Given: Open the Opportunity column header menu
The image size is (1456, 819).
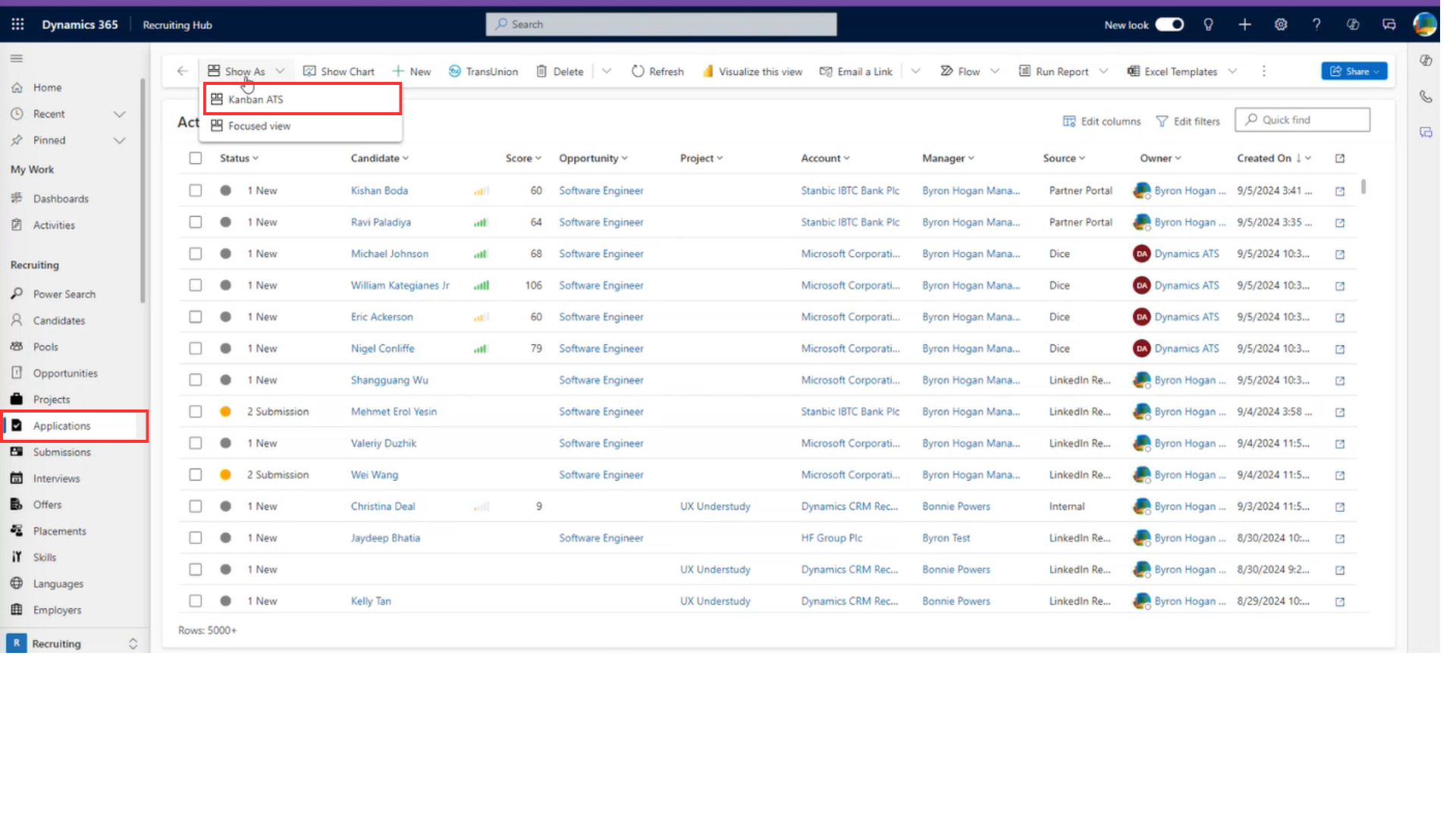Looking at the screenshot, I should [594, 158].
